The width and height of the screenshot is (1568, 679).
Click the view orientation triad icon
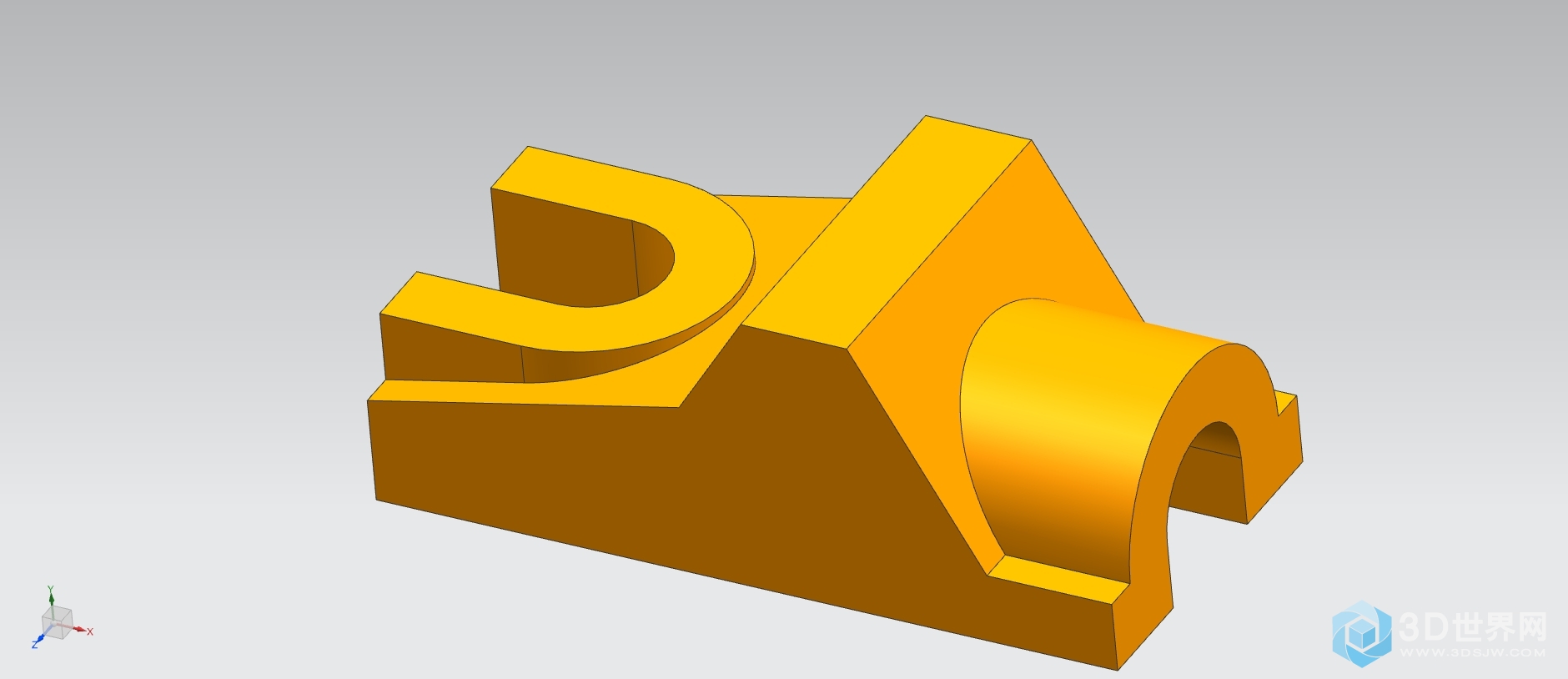pos(61,618)
